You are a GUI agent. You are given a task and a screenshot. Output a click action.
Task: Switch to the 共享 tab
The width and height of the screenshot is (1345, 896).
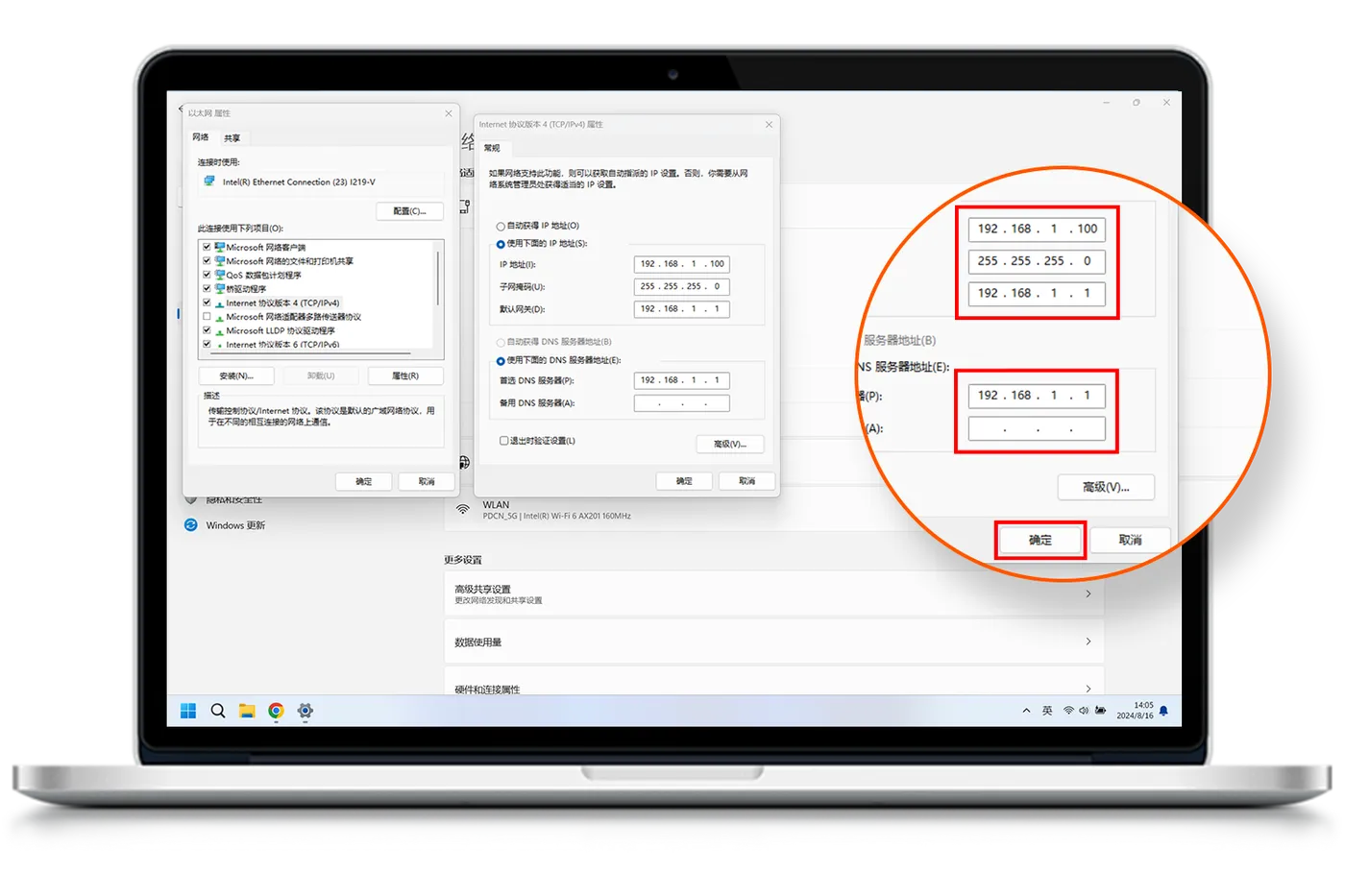[x=232, y=138]
